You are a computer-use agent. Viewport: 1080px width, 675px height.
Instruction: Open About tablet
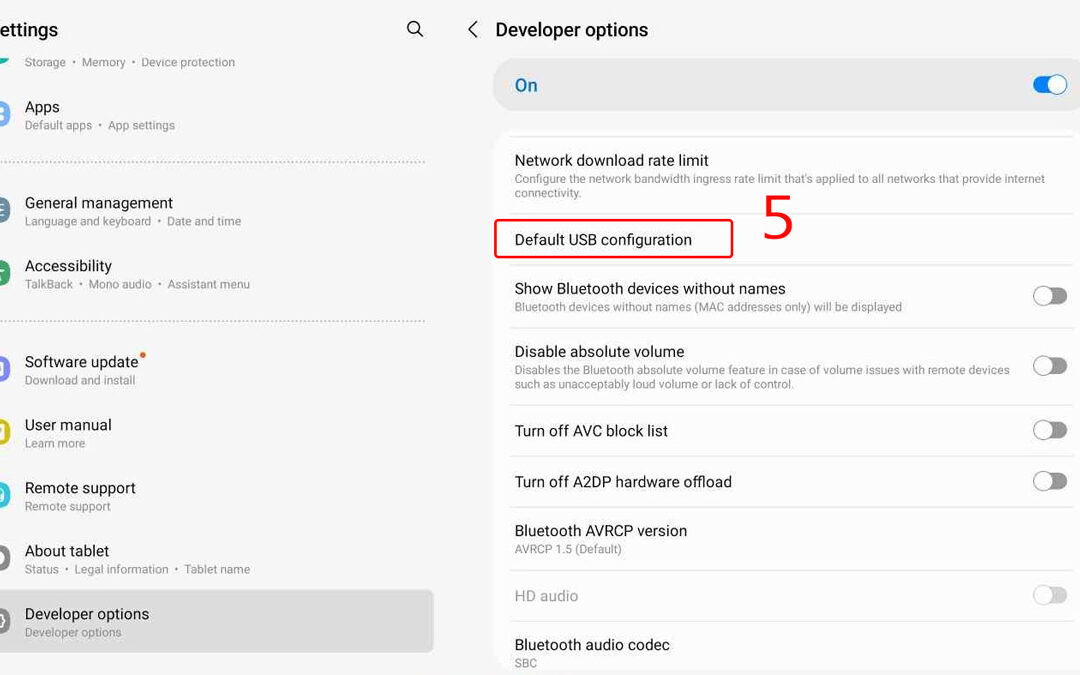tap(214, 559)
